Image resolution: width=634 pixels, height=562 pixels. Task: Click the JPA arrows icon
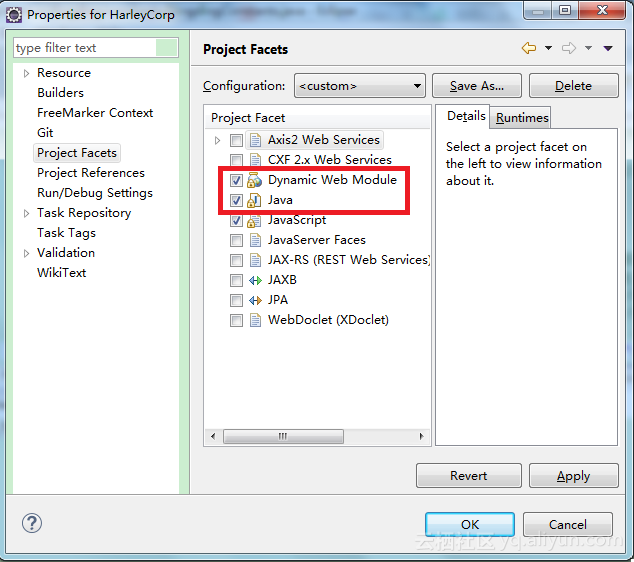click(x=255, y=300)
